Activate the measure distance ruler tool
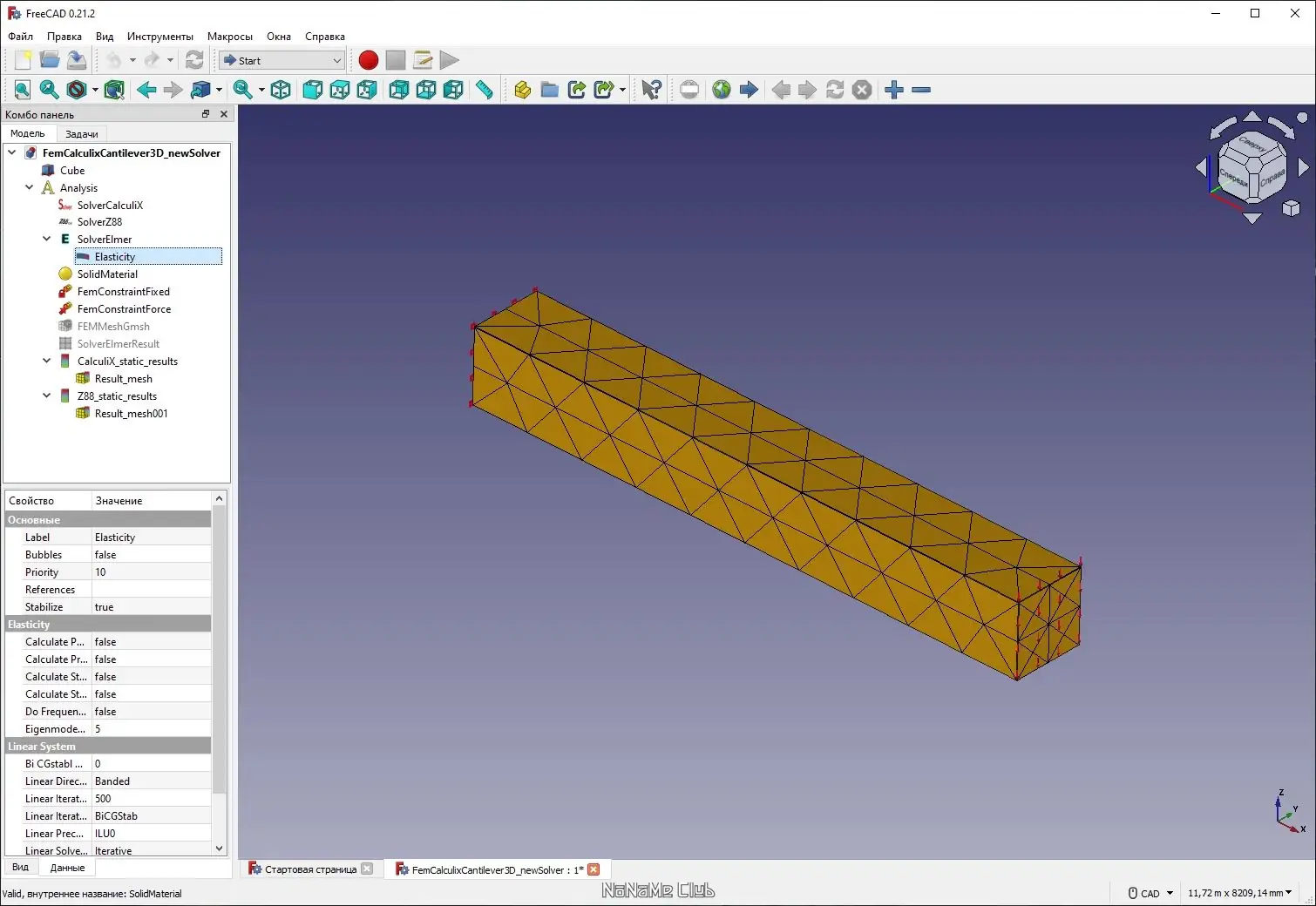 (x=485, y=90)
